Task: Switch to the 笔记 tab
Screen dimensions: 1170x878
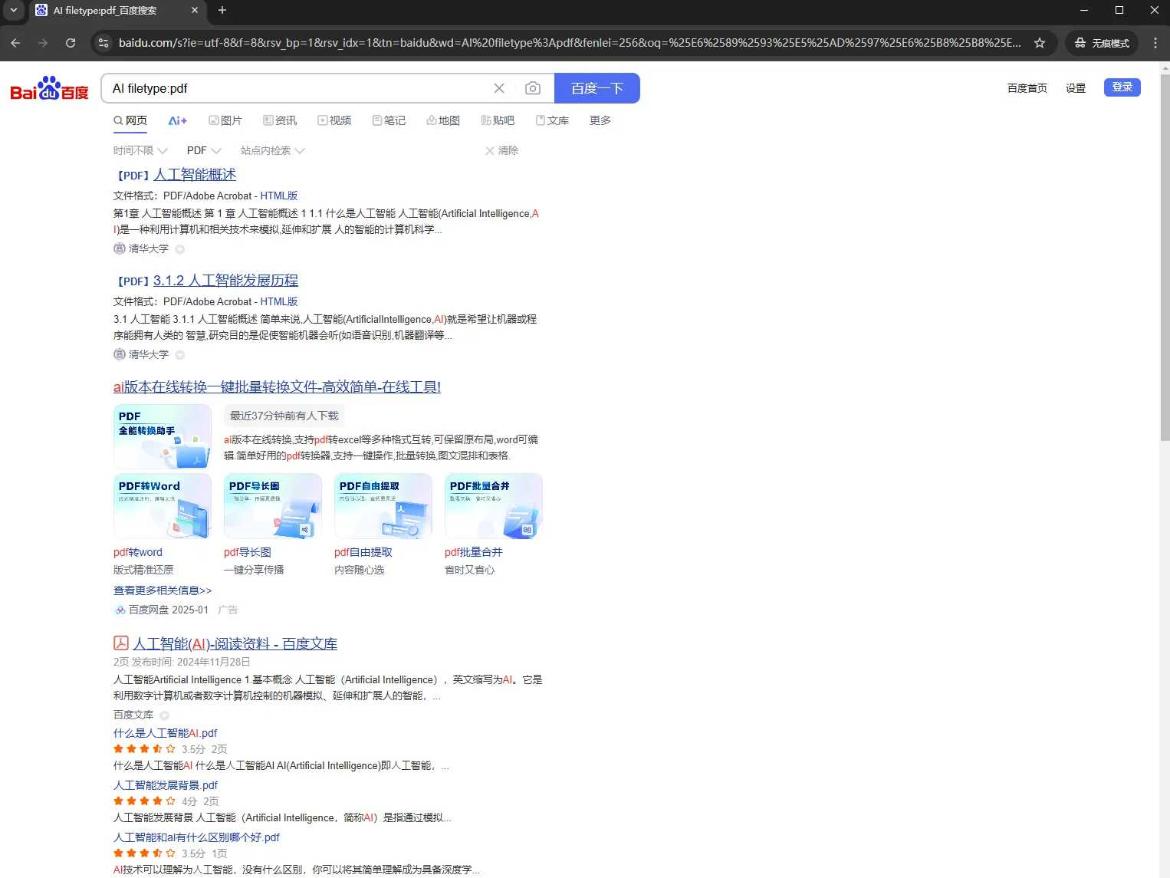Action: (388, 120)
